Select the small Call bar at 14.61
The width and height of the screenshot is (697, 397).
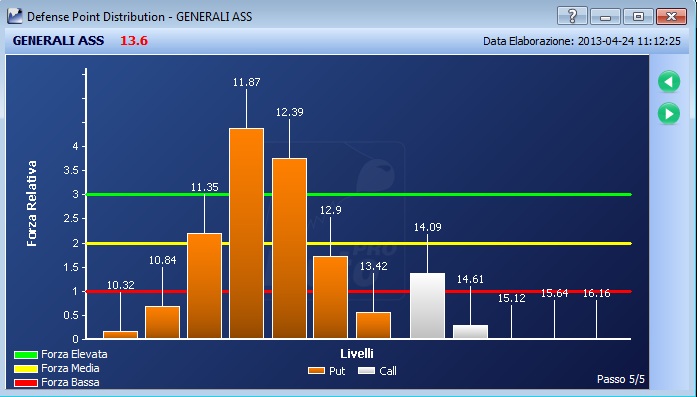click(x=470, y=332)
